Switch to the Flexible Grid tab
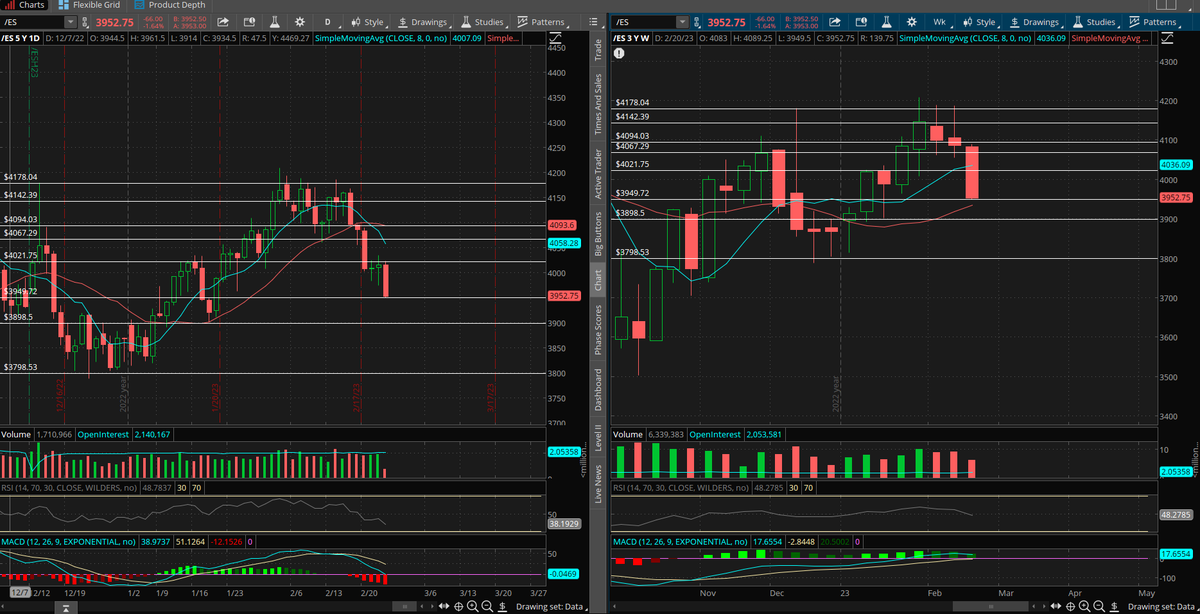1200x614 pixels. (x=89, y=5)
